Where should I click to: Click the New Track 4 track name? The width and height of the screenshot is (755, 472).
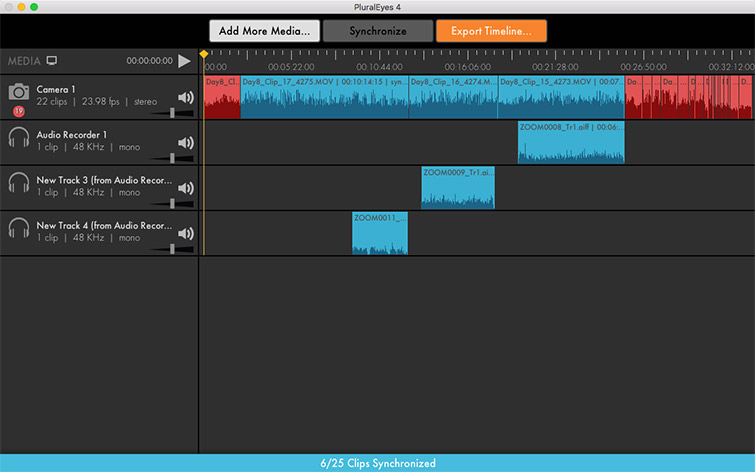104,225
